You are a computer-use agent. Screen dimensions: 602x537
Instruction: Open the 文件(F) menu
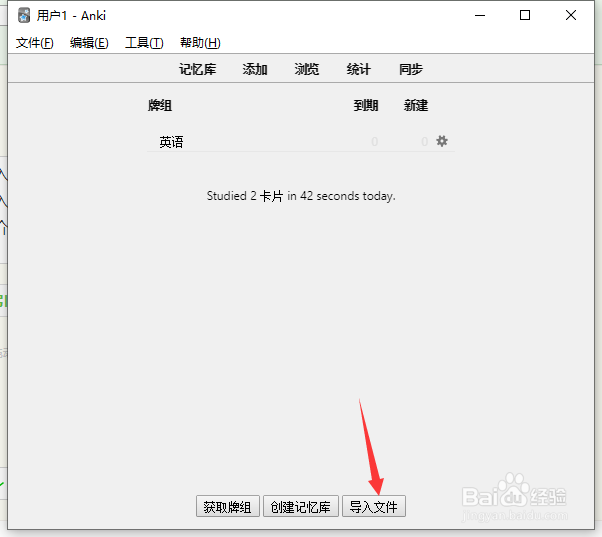tap(35, 43)
